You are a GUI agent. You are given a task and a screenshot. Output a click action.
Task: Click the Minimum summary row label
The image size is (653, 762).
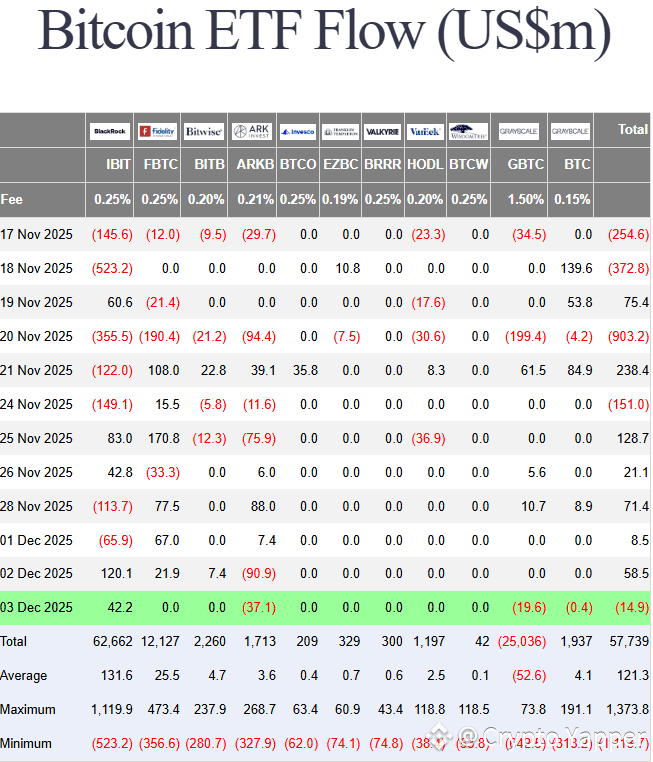coord(26,744)
